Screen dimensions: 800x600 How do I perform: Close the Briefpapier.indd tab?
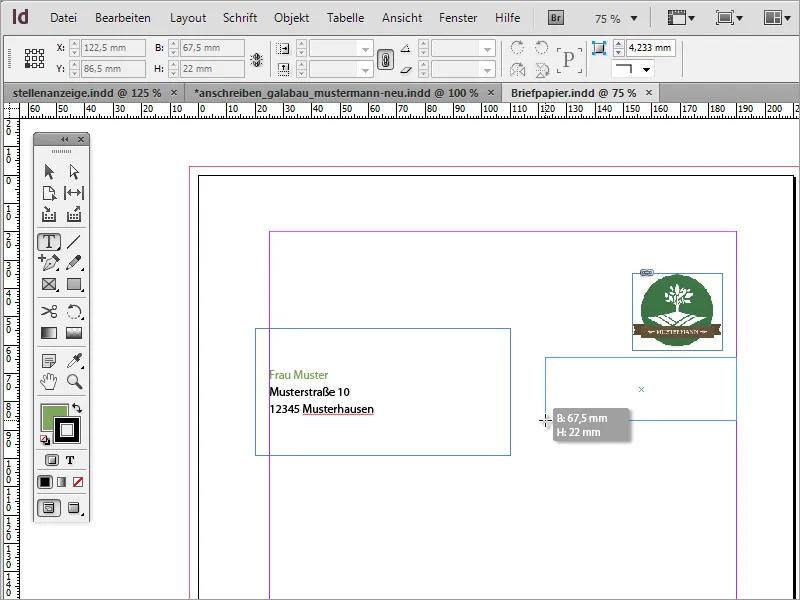click(649, 92)
